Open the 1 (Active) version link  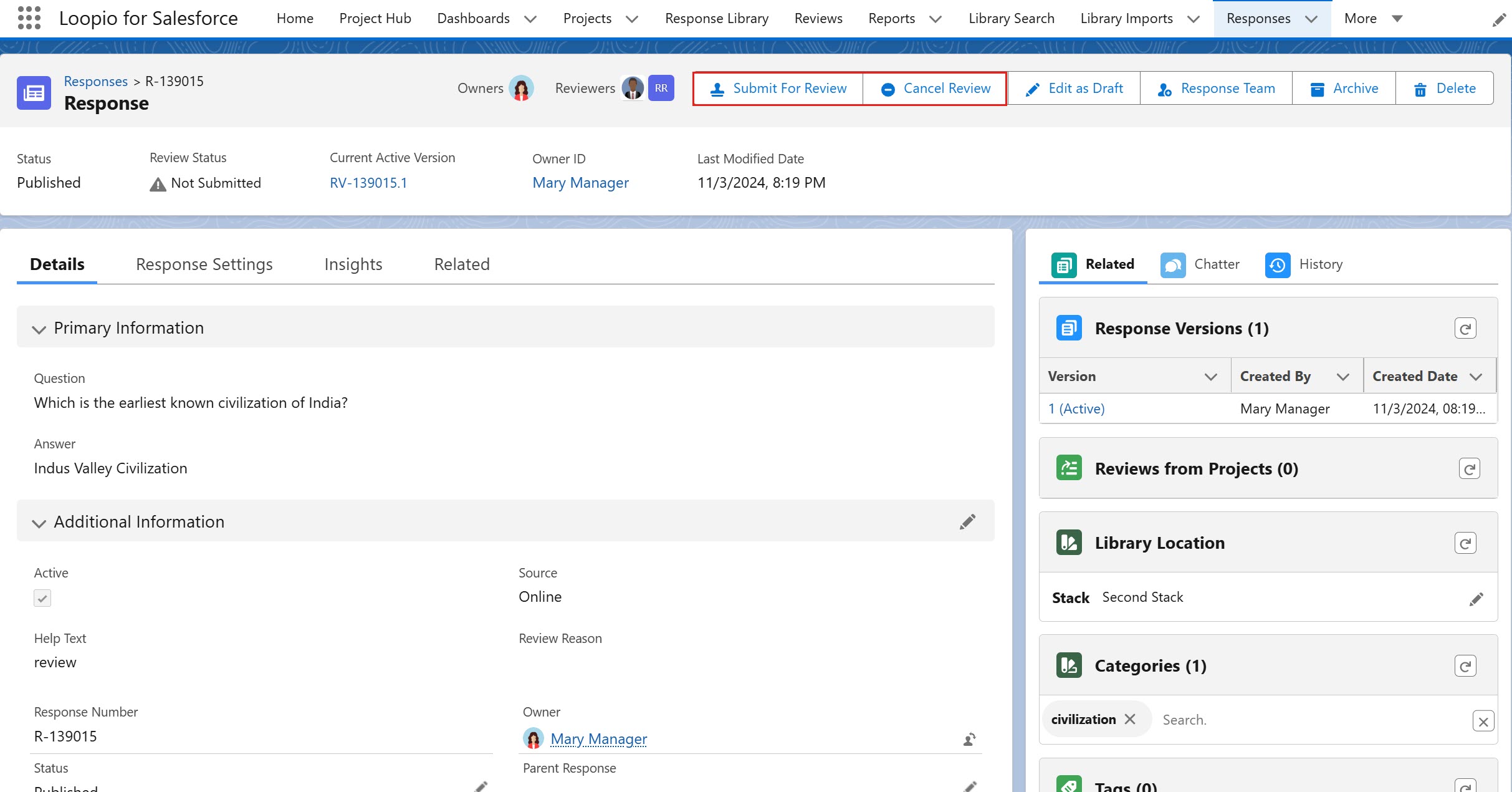(x=1076, y=408)
